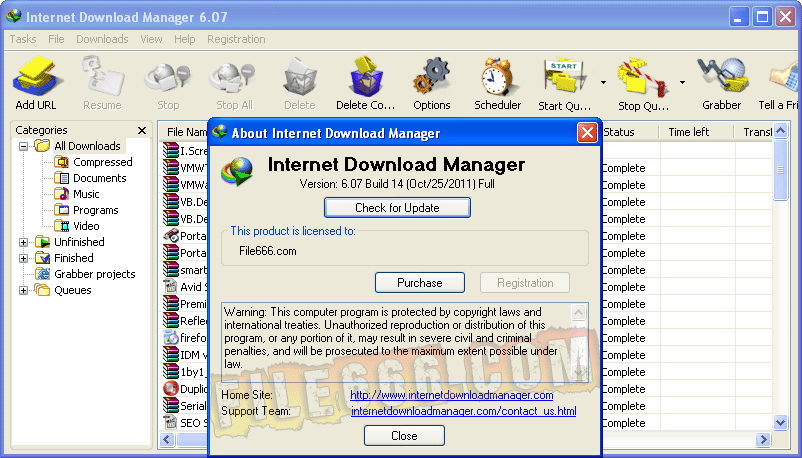Click the Purchase button
This screenshot has width=802, height=458.
[x=420, y=282]
